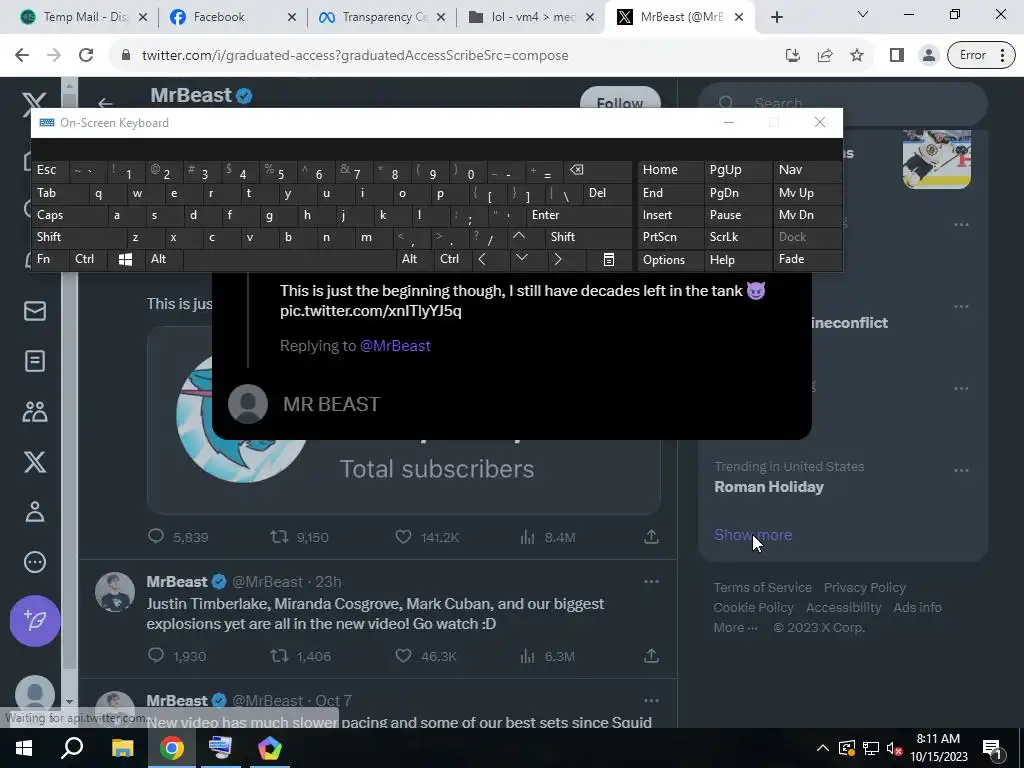Open the Terms of Service link
This screenshot has height=768, width=1024.
point(762,587)
